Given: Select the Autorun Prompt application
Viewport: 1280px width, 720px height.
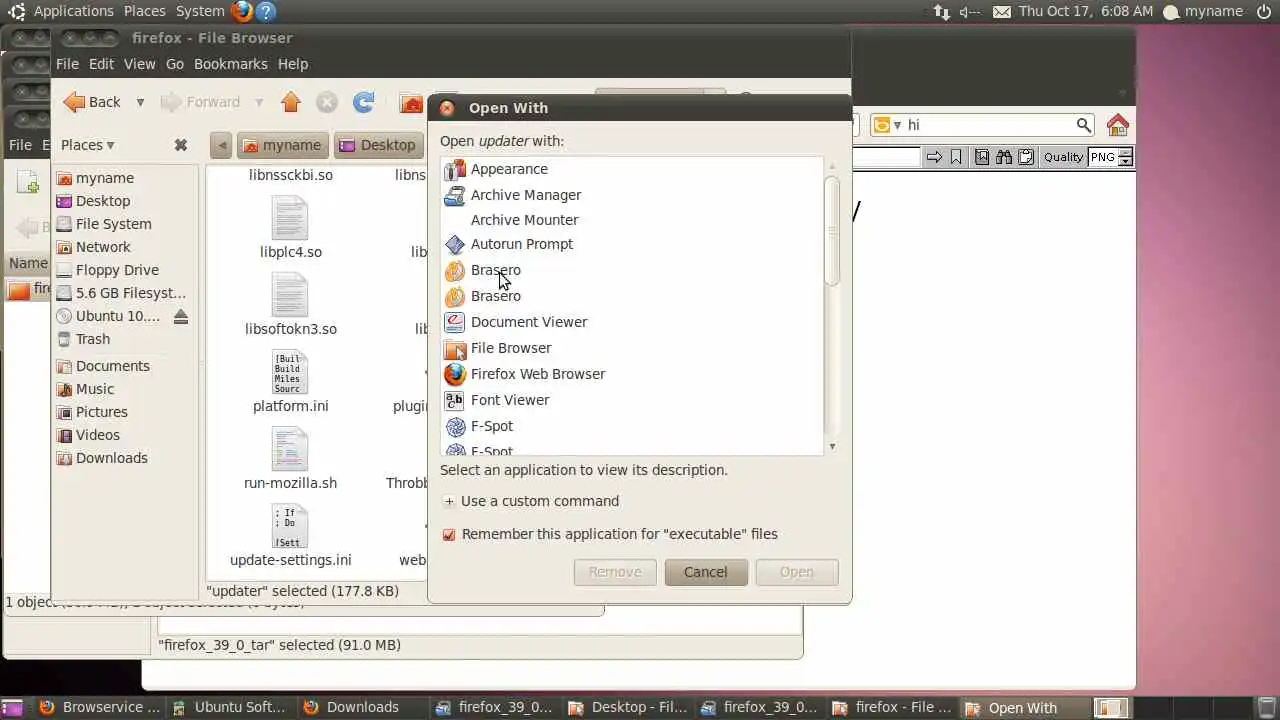Looking at the screenshot, I should coord(632,244).
